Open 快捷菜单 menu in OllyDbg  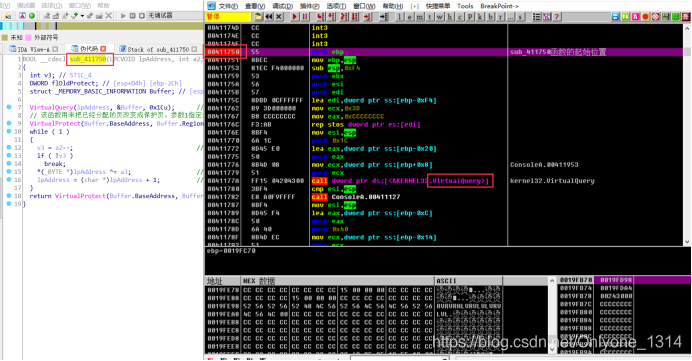[x=437, y=6]
